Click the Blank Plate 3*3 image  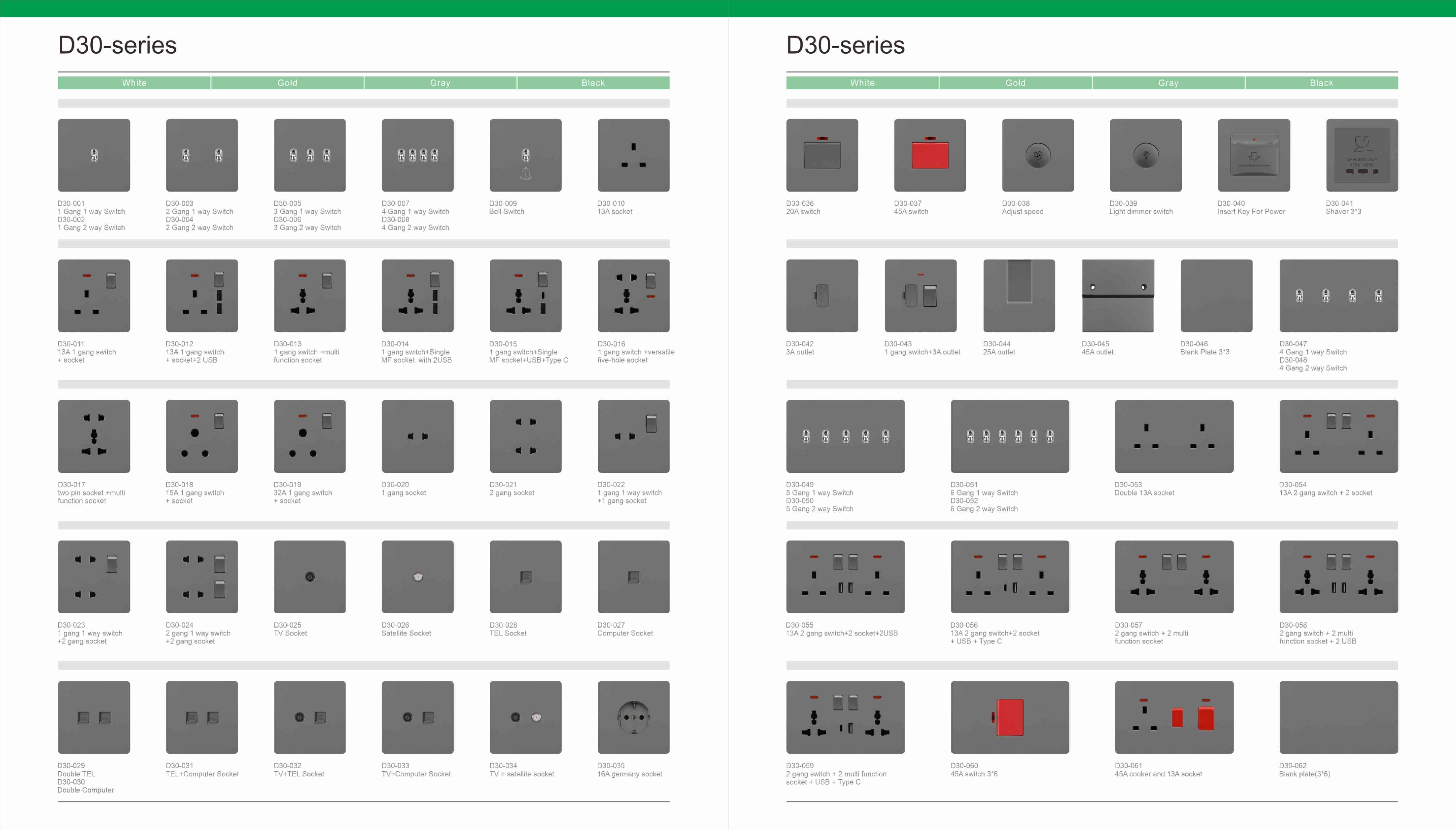coord(1217,295)
